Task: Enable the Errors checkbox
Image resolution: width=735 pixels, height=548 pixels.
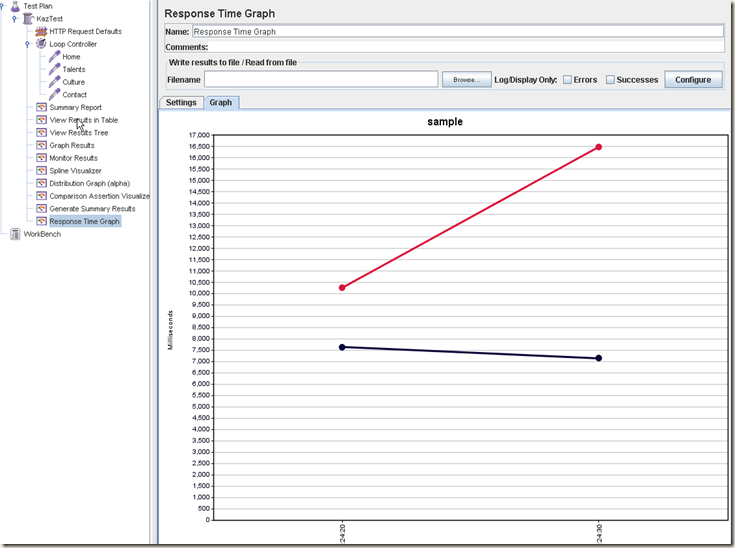Action: pyautogui.click(x=567, y=79)
